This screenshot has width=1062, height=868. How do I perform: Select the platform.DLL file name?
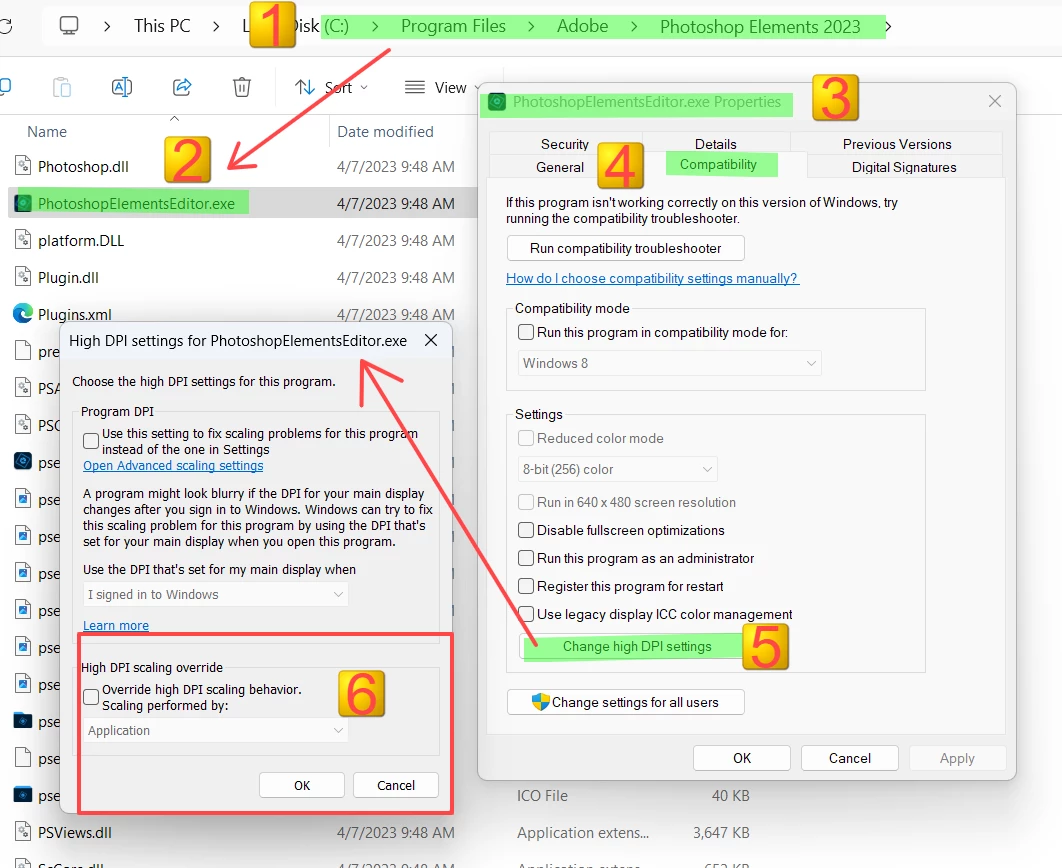[81, 240]
